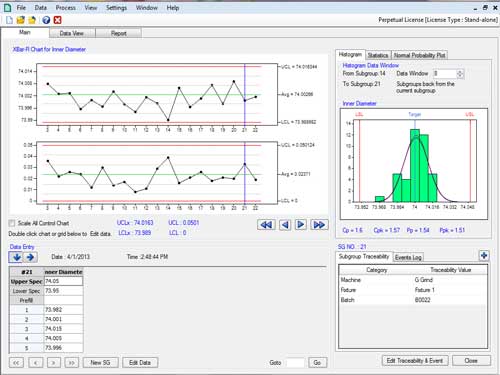The image size is (500, 375).
Task: Click the red X toolbar icon
Action: click(57, 20)
